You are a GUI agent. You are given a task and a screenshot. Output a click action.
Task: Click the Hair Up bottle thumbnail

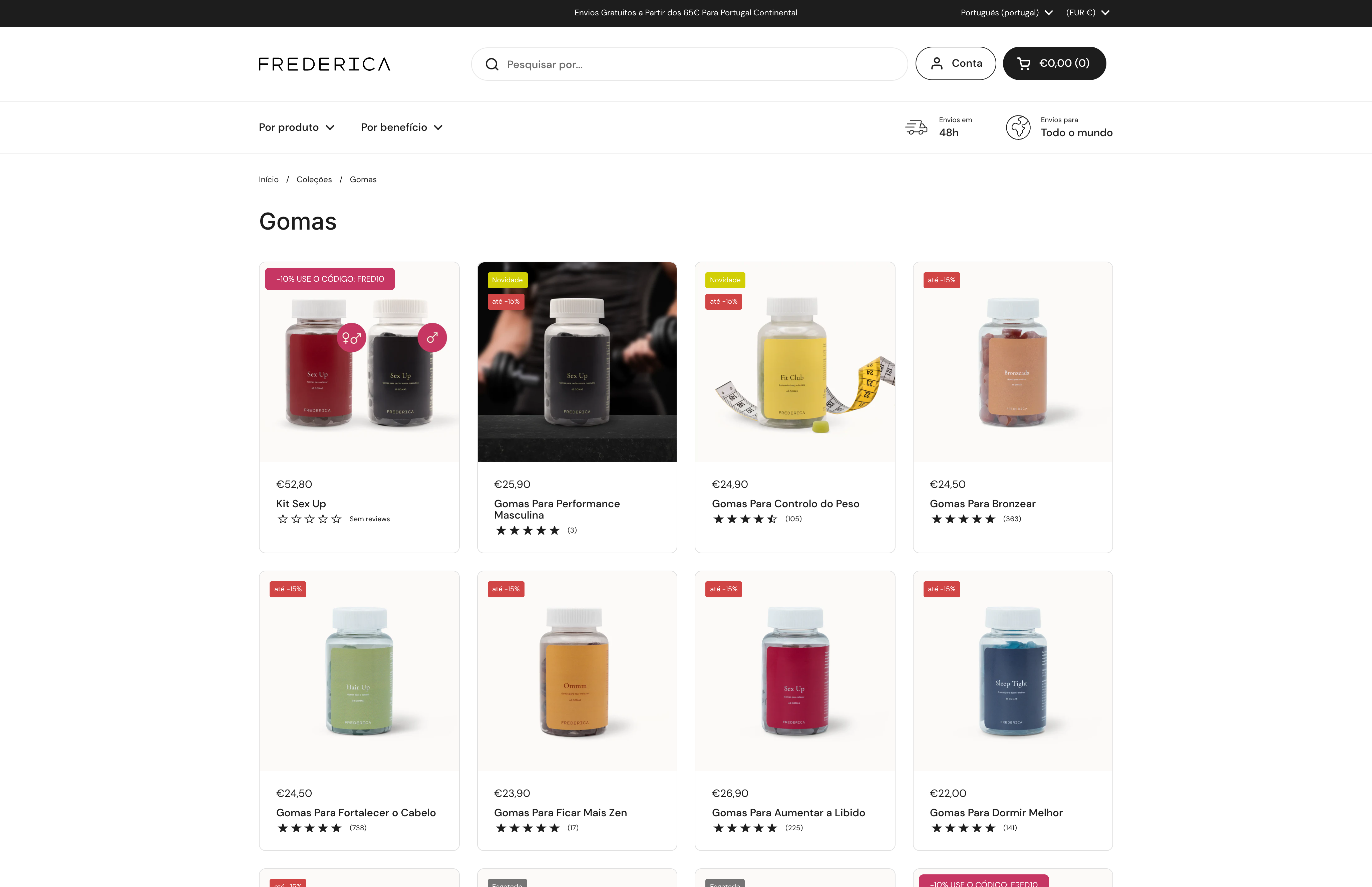click(x=359, y=671)
